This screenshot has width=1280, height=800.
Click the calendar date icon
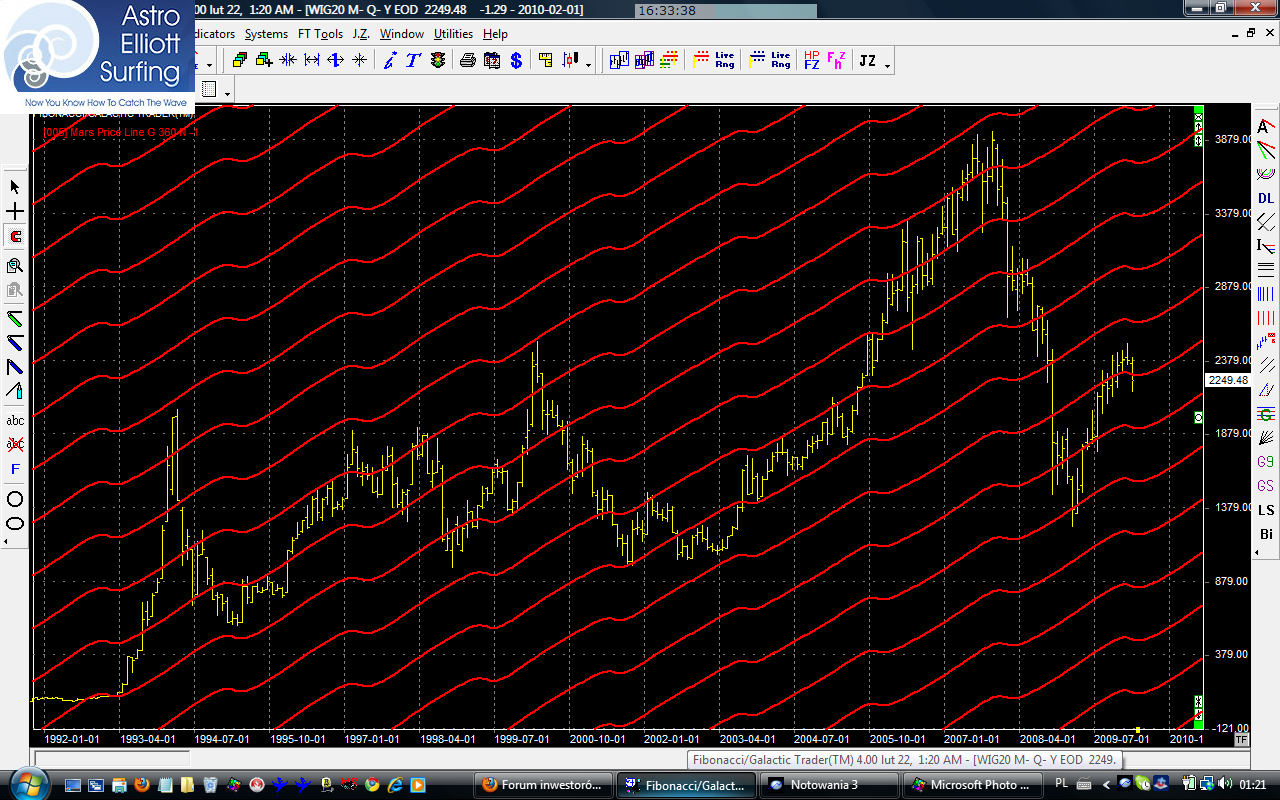(x=491, y=60)
